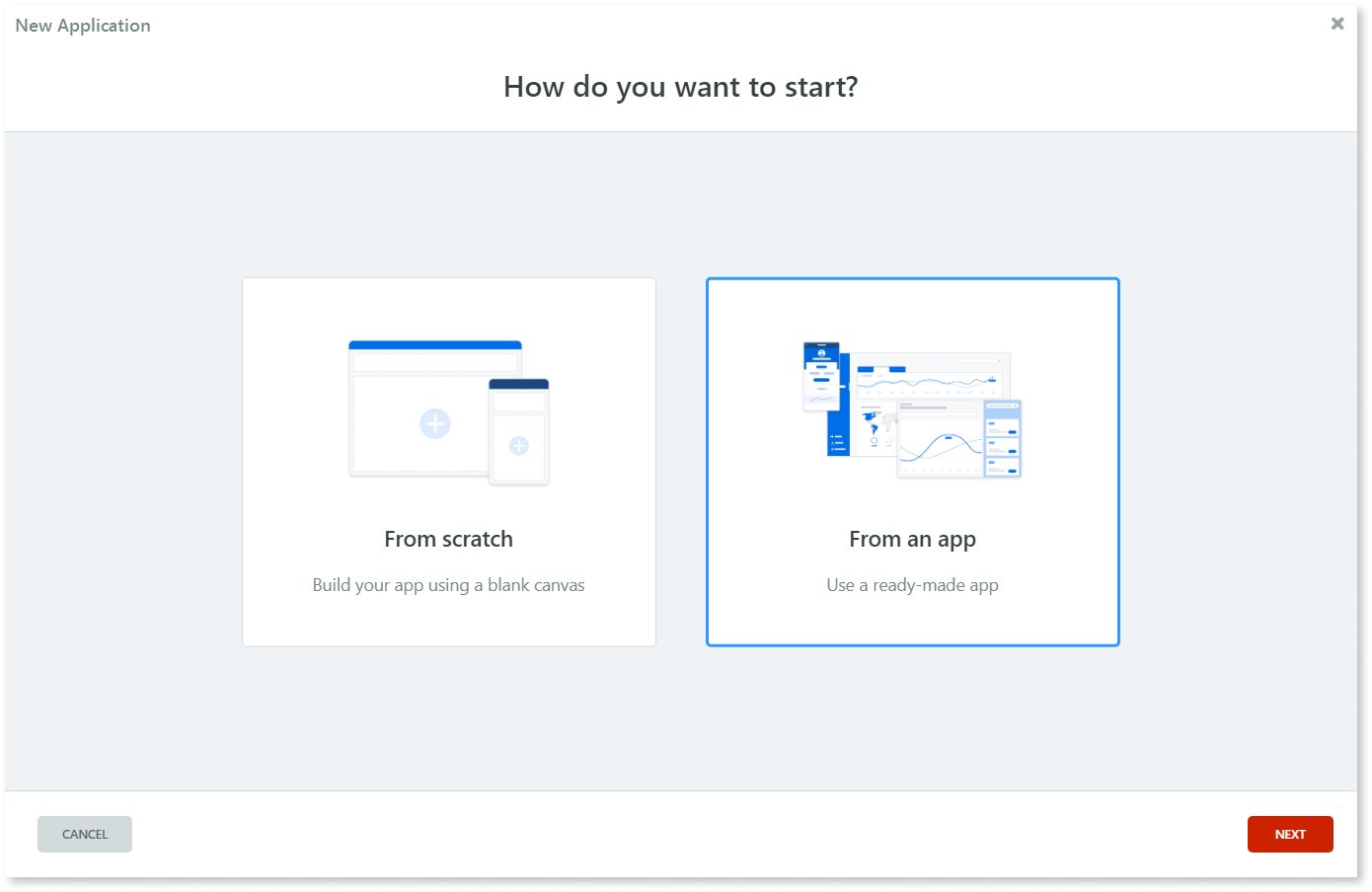Screen dimensions: 1372x892
Task: Choose the 'From scratch' title
Action: pos(449,539)
